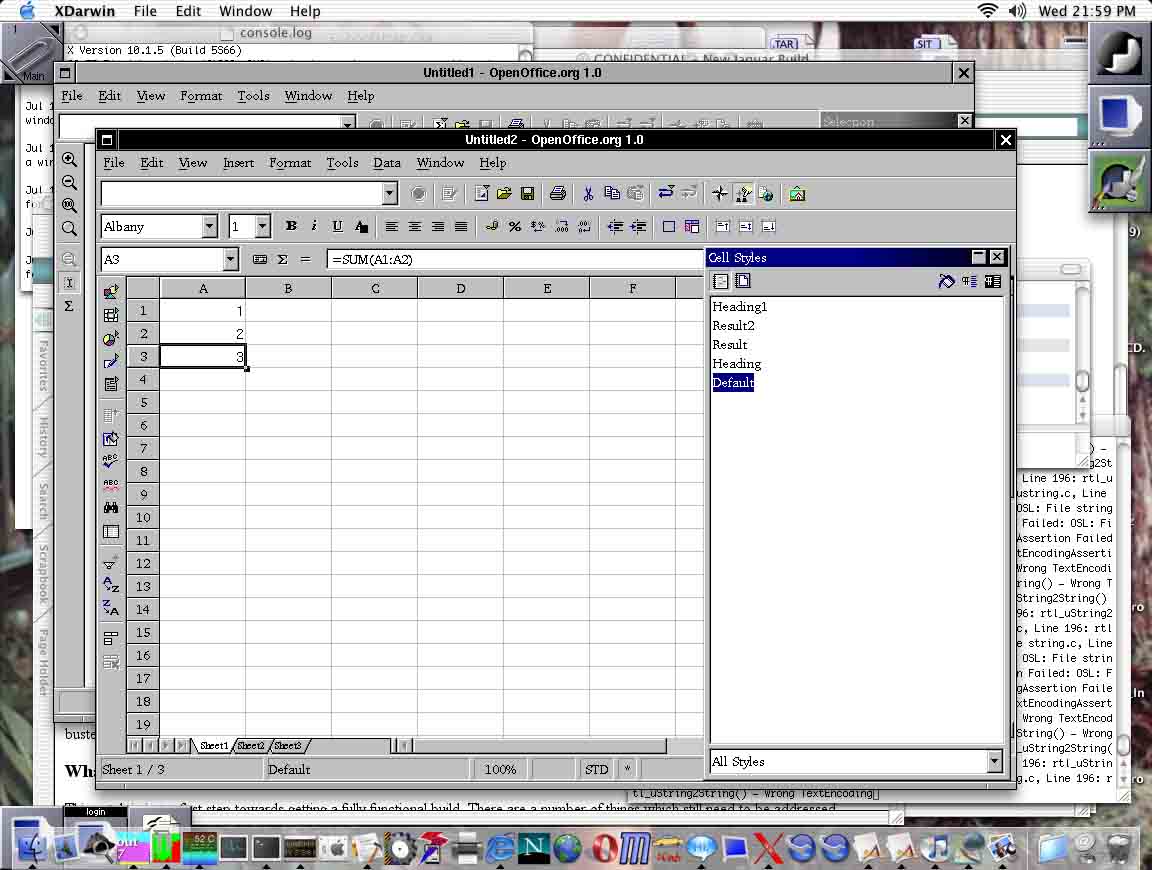Open the Tools menu in Untitled1 window
The width and height of the screenshot is (1152, 870).
253,96
